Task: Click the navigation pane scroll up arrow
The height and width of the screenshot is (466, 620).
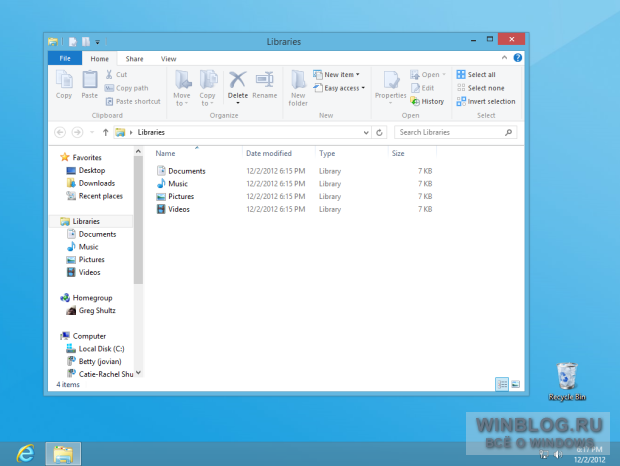Action: pyautogui.click(x=138, y=151)
